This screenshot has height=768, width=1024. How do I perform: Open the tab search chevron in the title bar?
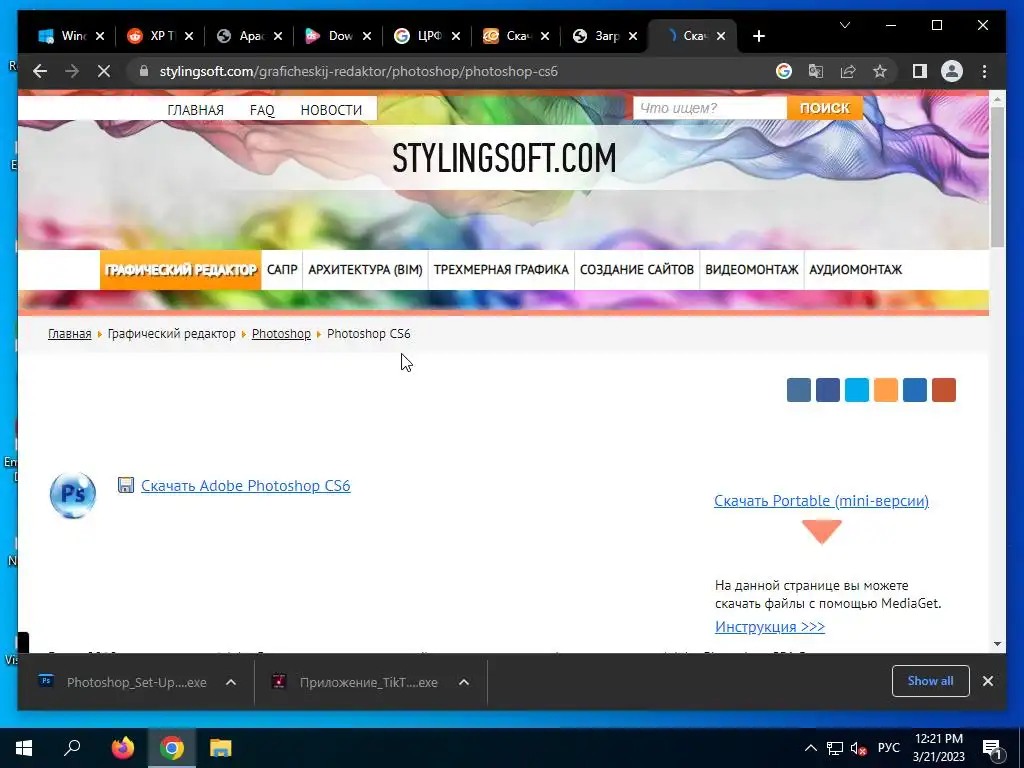click(844, 25)
